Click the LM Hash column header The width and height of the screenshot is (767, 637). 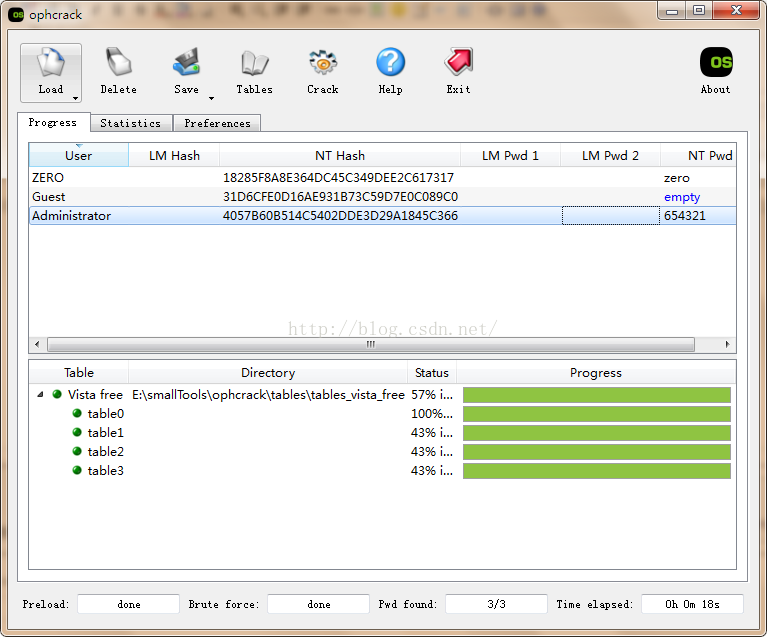pyautogui.click(x=174, y=156)
